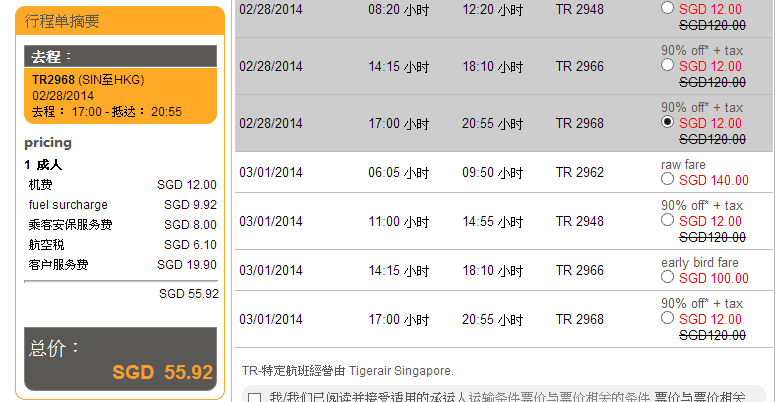Click the 客户服务费 SGD 19.90 line
The image size is (783, 402).
120,265
